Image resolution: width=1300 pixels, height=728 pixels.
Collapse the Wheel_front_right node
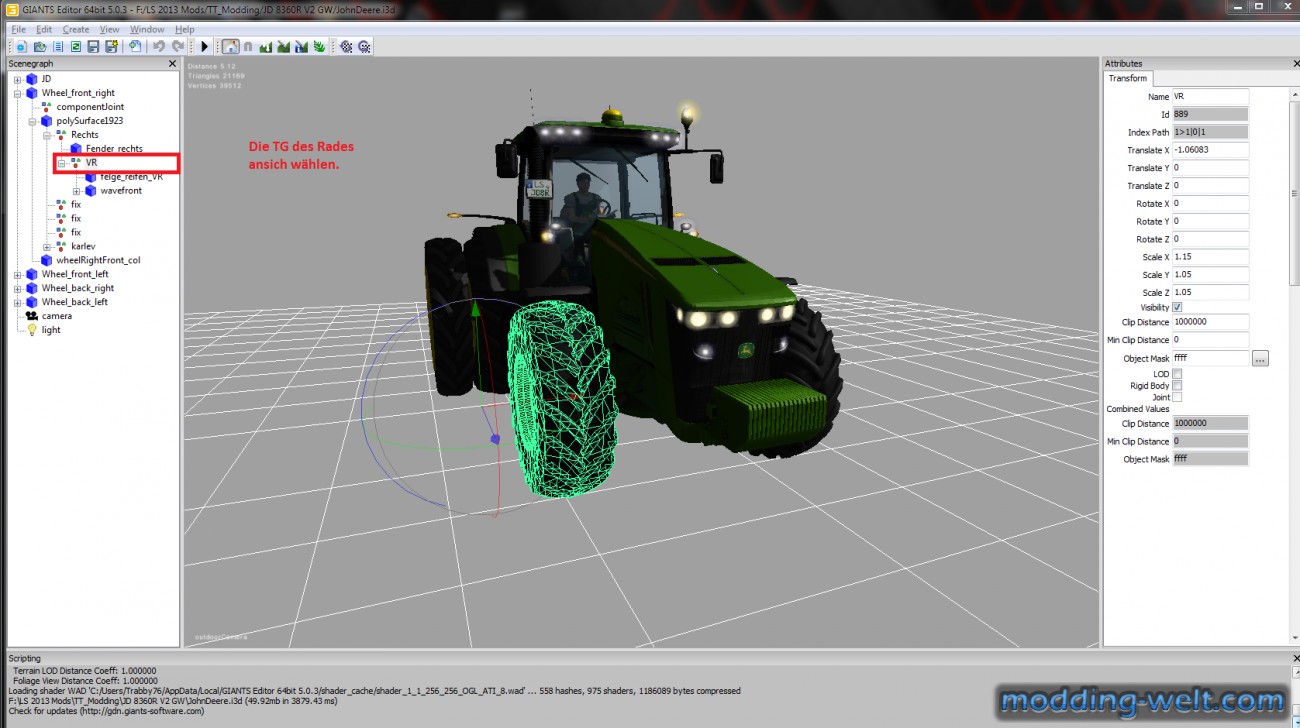[x=17, y=93]
